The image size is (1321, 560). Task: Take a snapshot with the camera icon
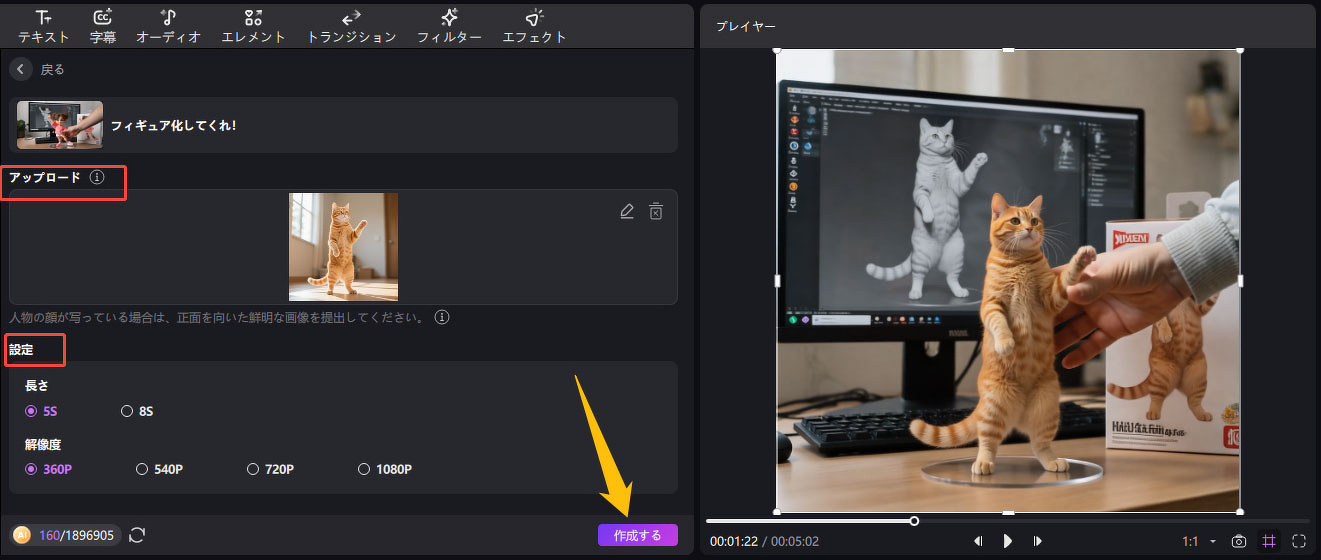(1239, 541)
